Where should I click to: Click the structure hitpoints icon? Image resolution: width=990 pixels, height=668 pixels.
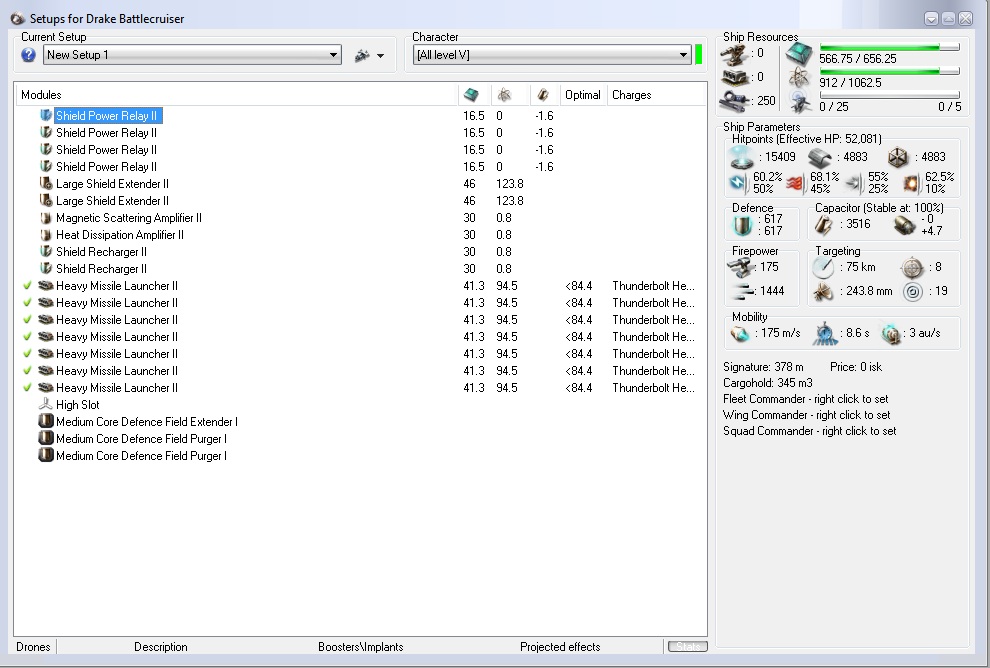click(x=898, y=157)
